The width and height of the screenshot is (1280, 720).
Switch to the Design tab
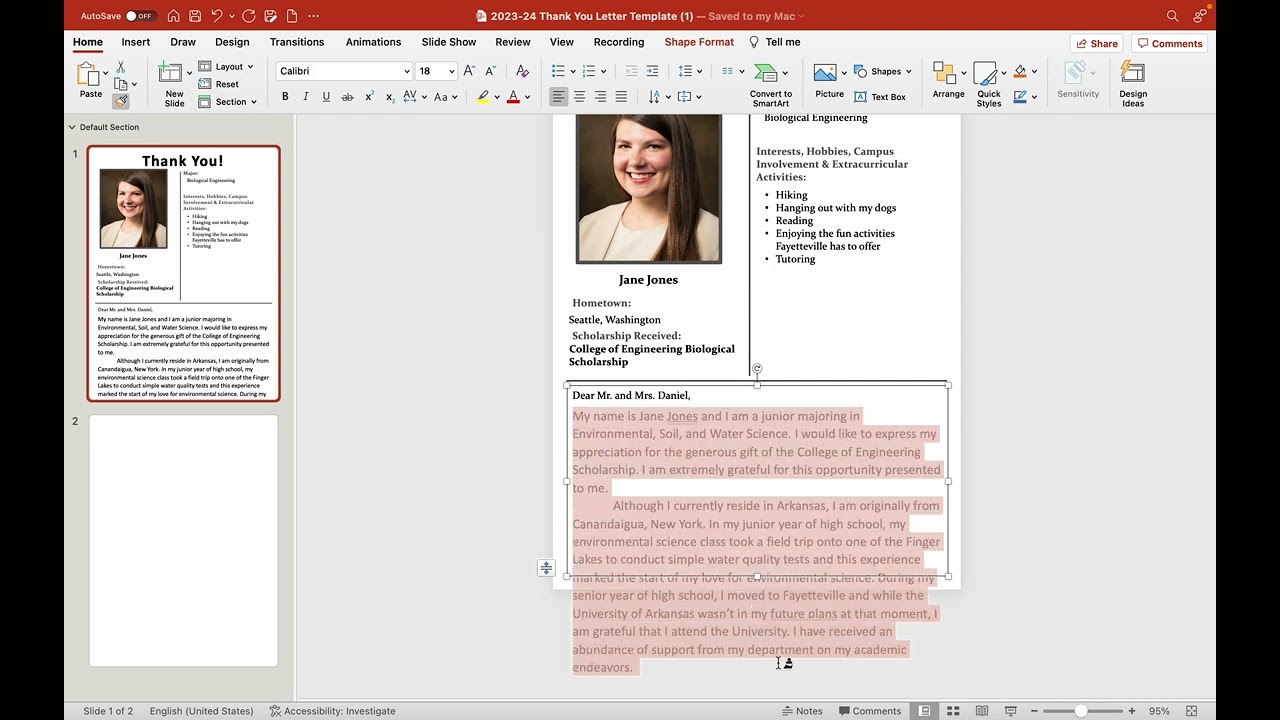pos(232,42)
